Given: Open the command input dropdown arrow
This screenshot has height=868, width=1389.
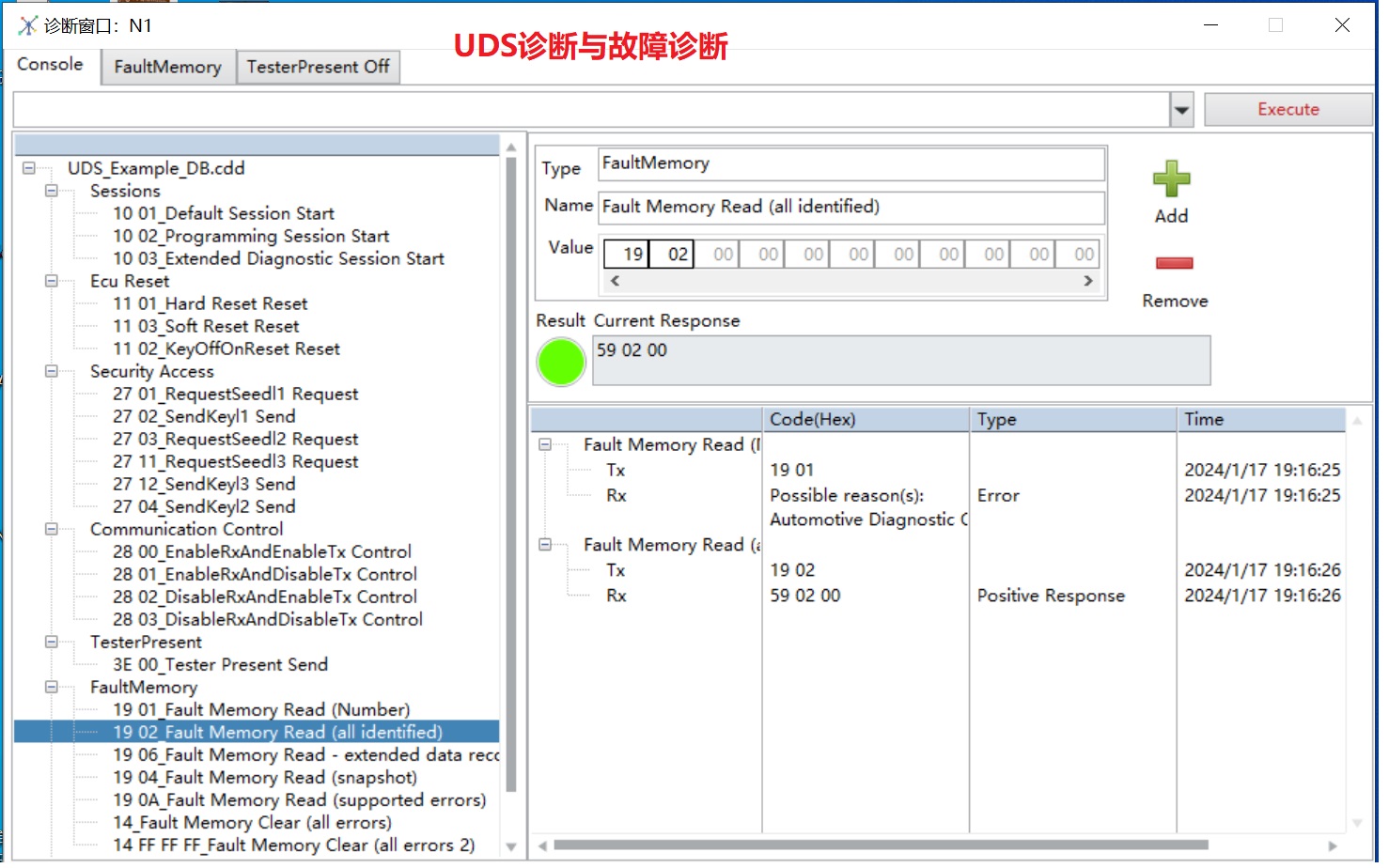Looking at the screenshot, I should [x=1181, y=110].
